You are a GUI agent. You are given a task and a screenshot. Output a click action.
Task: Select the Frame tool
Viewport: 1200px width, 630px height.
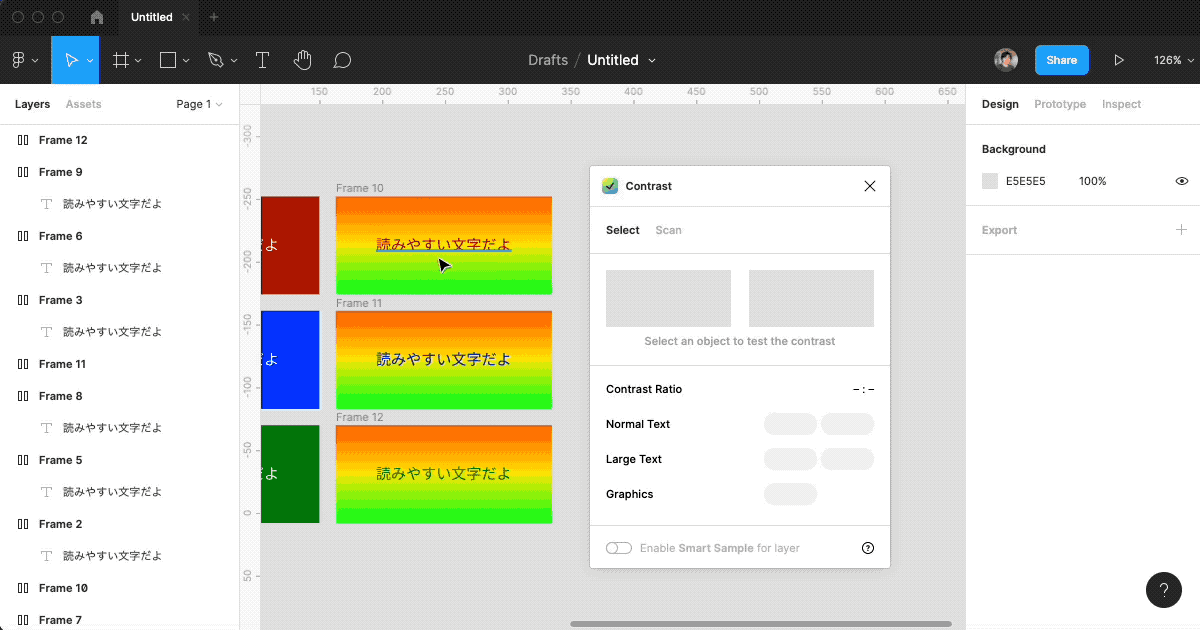121,60
